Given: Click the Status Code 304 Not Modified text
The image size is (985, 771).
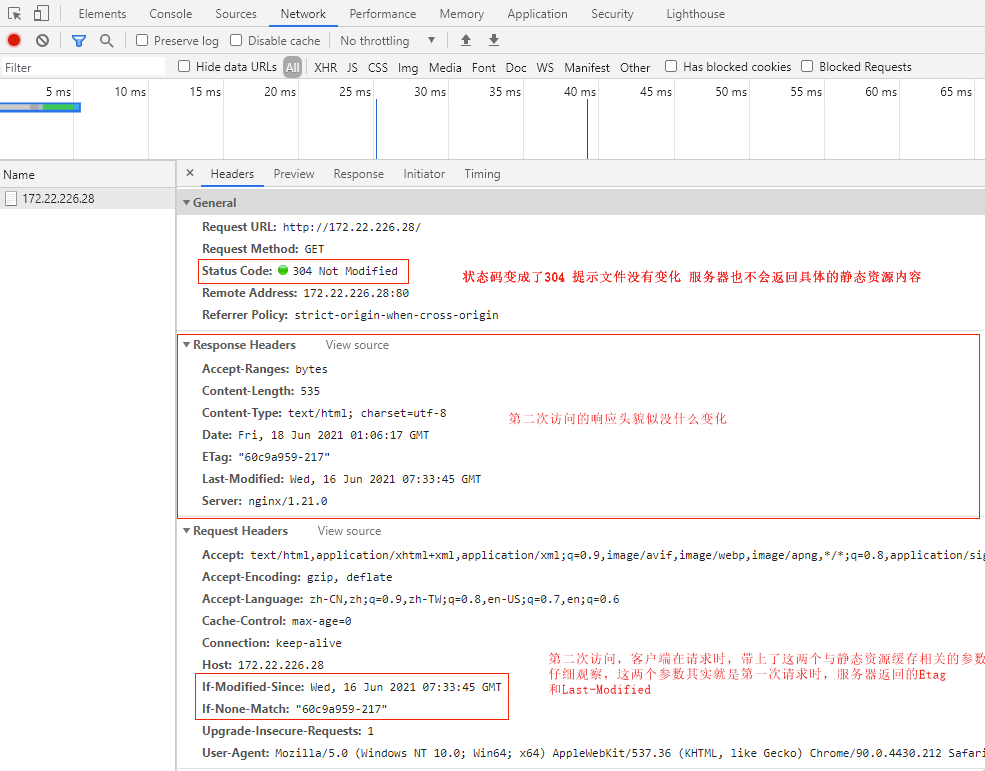Looking at the screenshot, I should 300,271.
